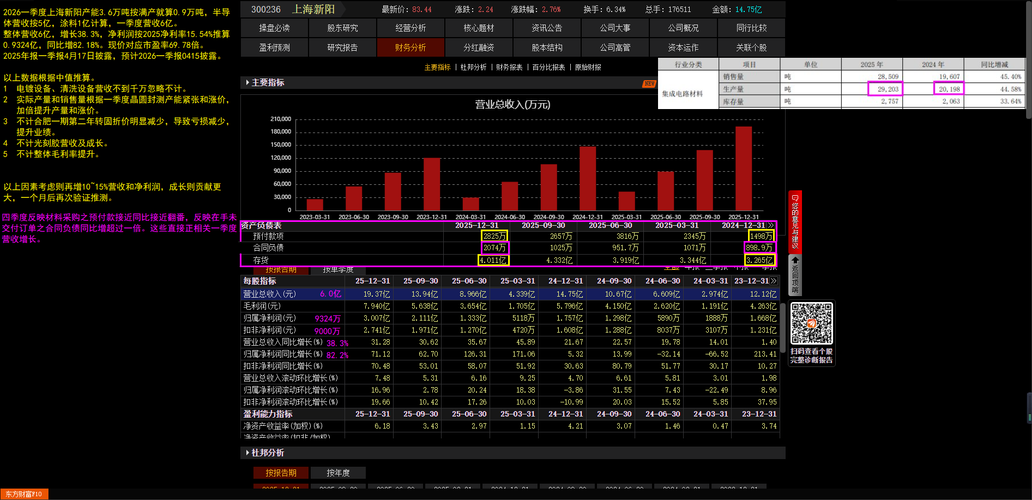1032x500 pixels.
Task: Click the 毛利润(元) row label
Action: [x=260, y=306]
